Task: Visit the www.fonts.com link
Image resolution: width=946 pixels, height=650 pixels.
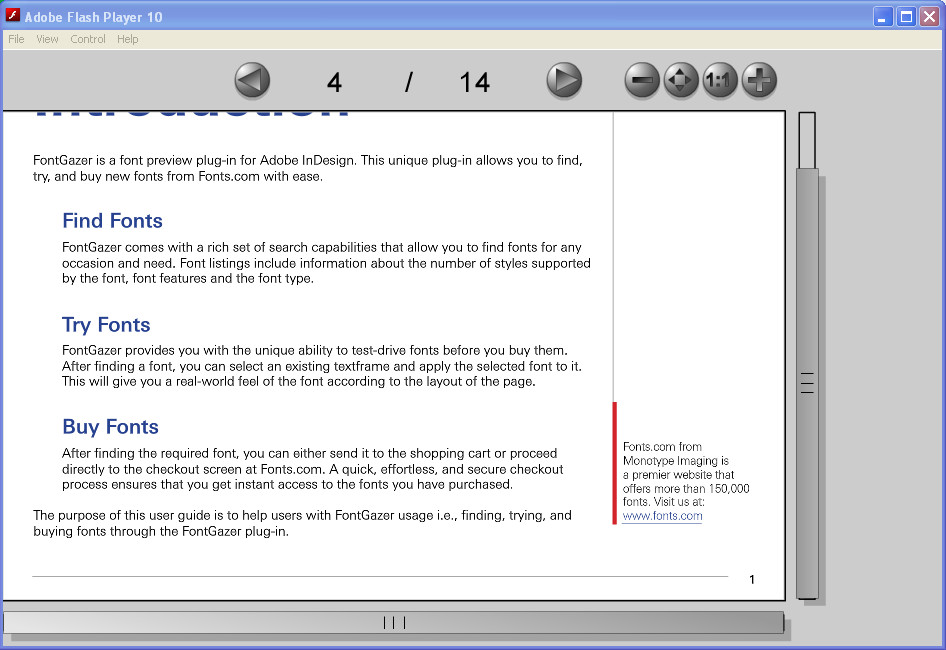Action: tap(662, 516)
